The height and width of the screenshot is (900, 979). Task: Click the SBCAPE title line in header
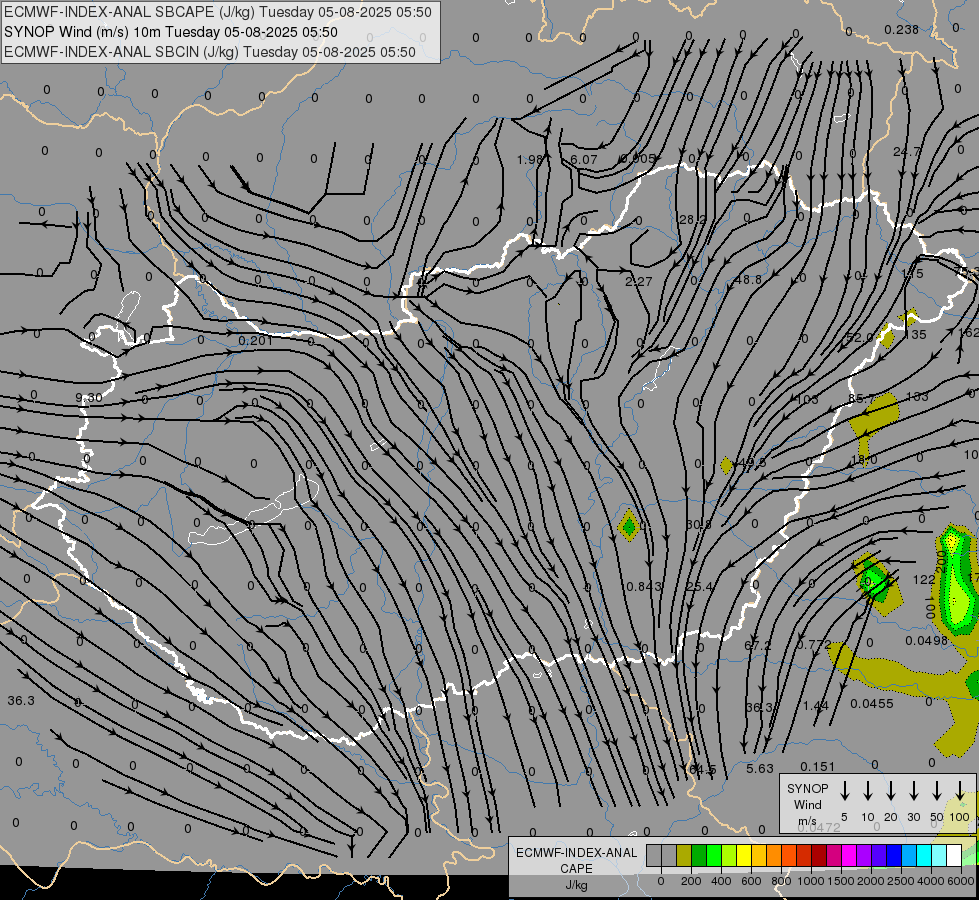[217, 12]
